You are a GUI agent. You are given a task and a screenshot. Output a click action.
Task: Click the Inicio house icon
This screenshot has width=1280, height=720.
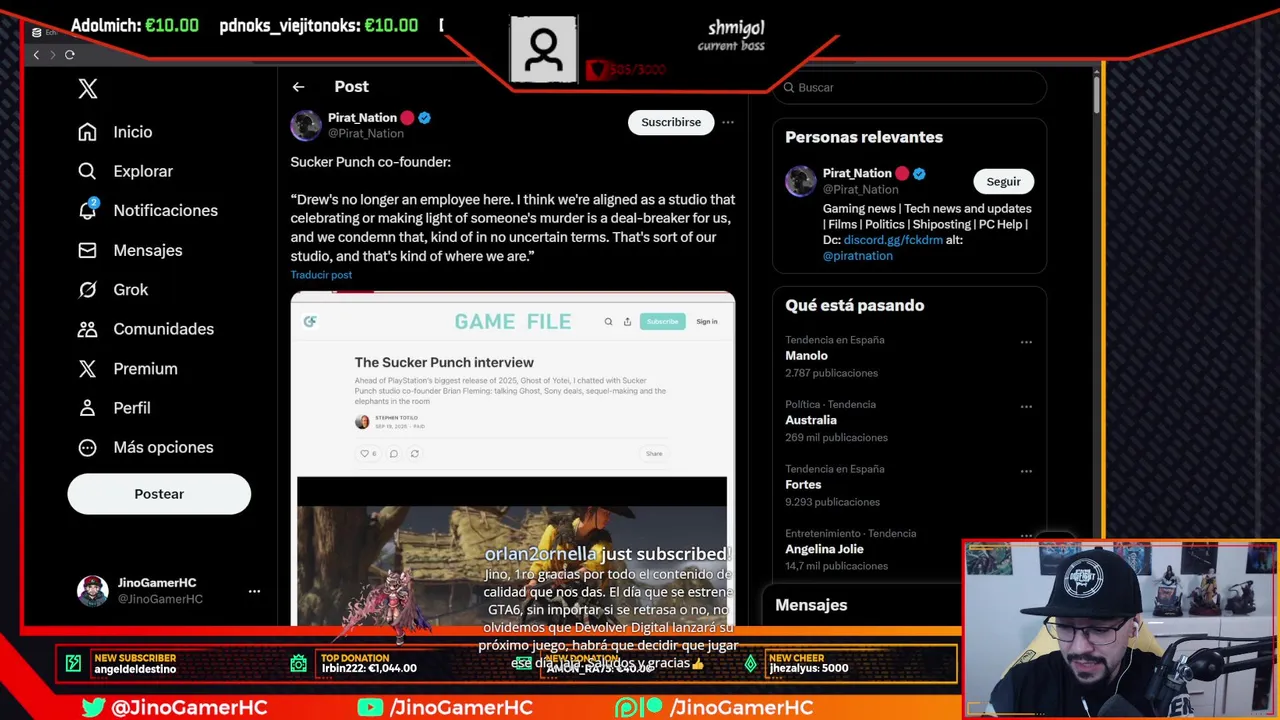[x=88, y=132]
